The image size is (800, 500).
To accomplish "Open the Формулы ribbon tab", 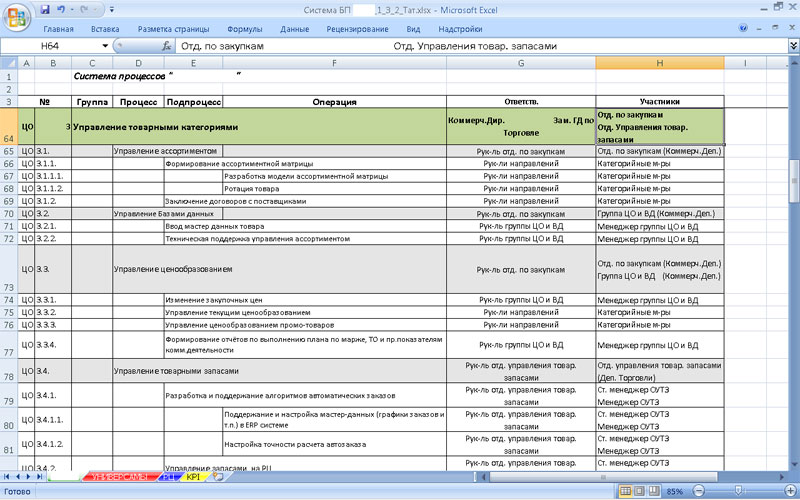I will (245, 29).
